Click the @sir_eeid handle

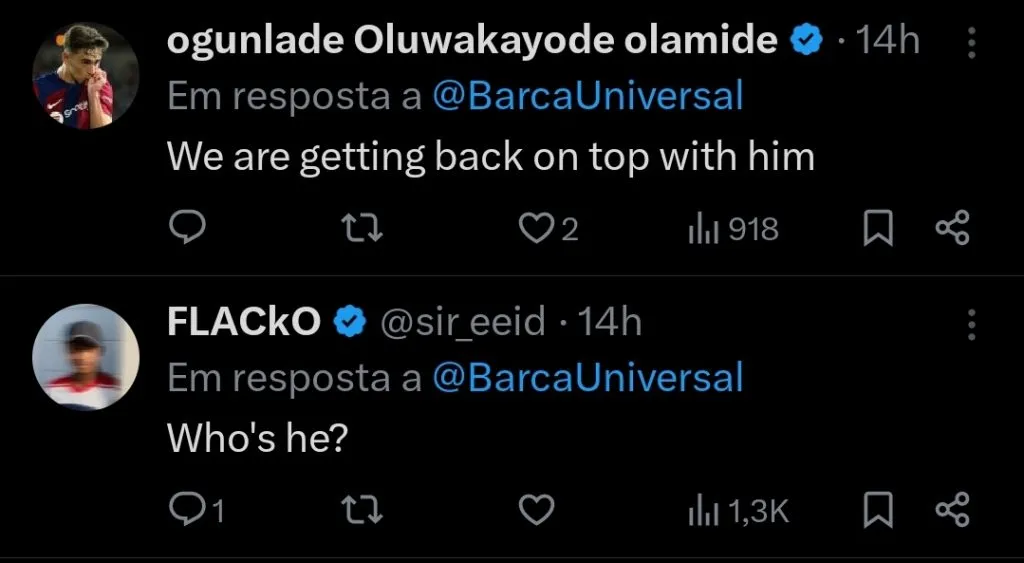460,322
